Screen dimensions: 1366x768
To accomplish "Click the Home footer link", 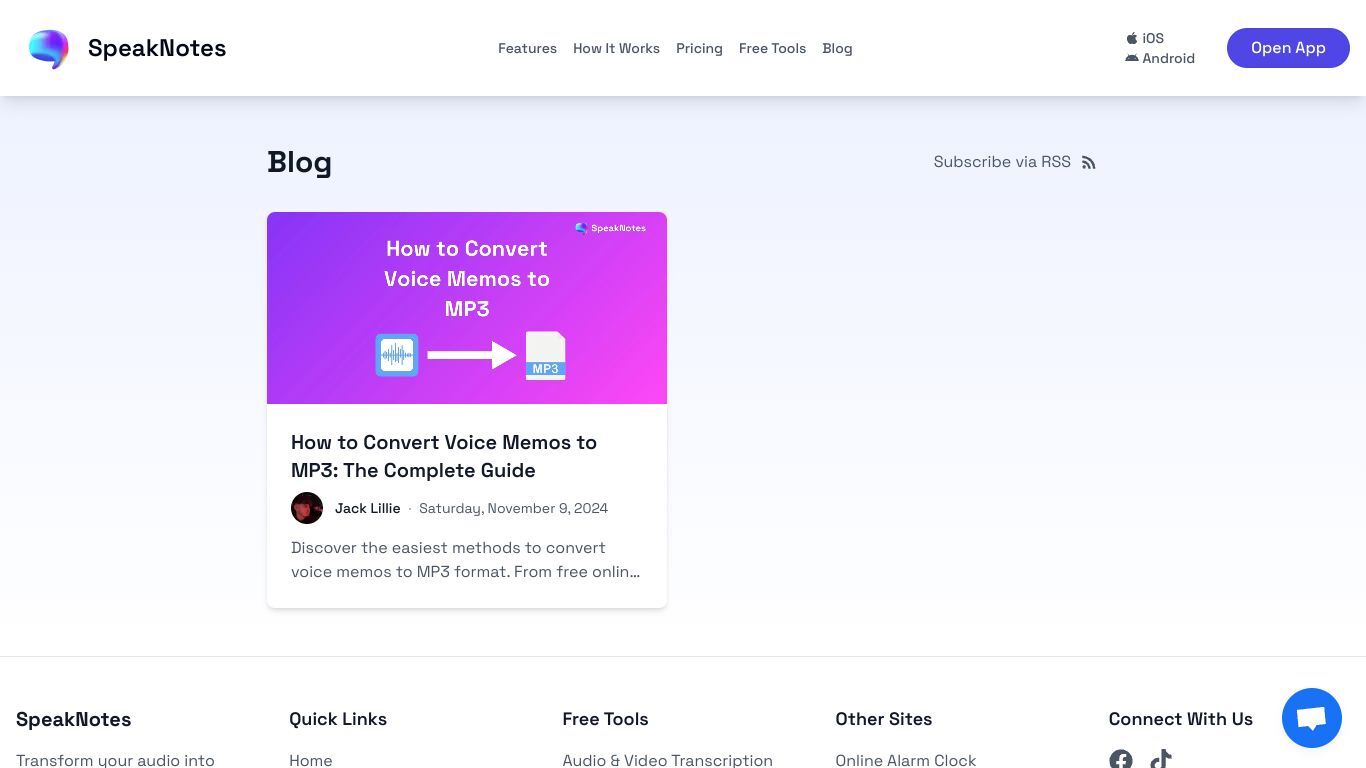I will tap(311, 760).
